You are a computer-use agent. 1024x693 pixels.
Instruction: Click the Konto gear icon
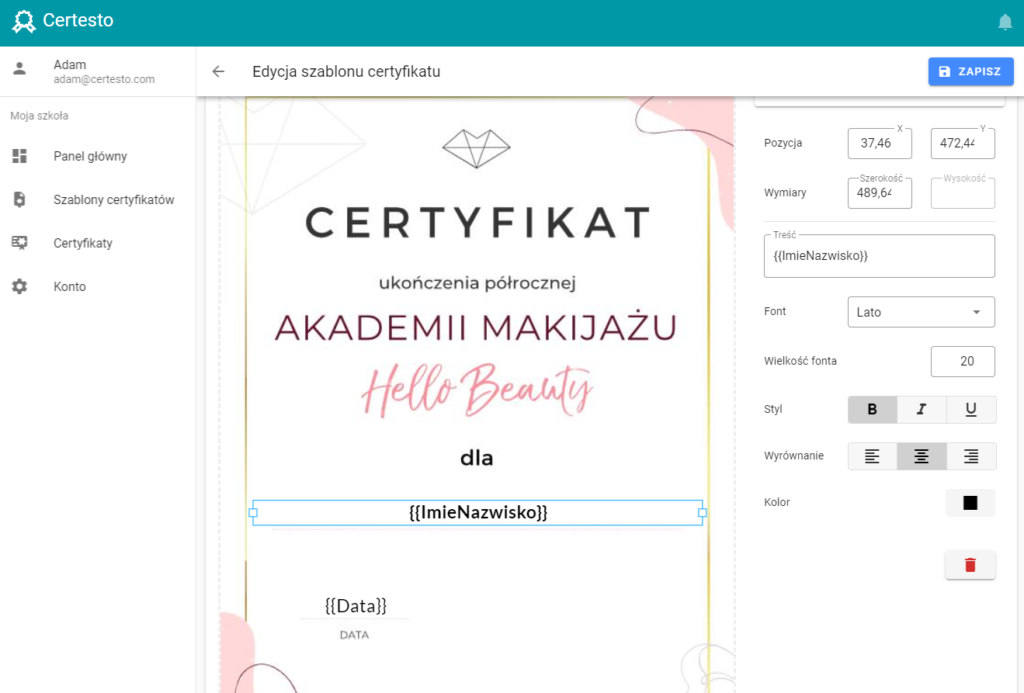click(20, 287)
